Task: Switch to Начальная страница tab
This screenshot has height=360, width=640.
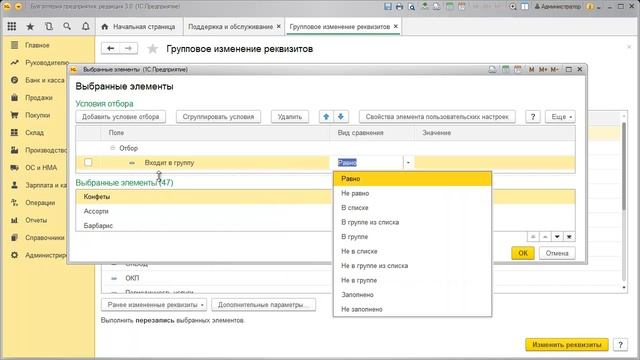Action: pos(139,27)
